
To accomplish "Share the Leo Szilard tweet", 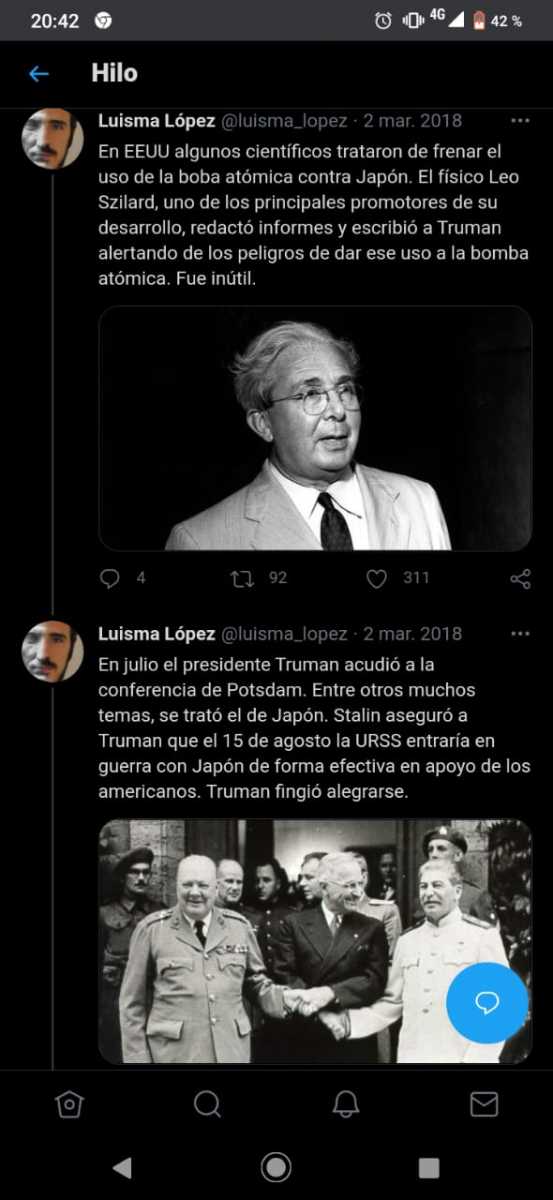I will coord(520,578).
